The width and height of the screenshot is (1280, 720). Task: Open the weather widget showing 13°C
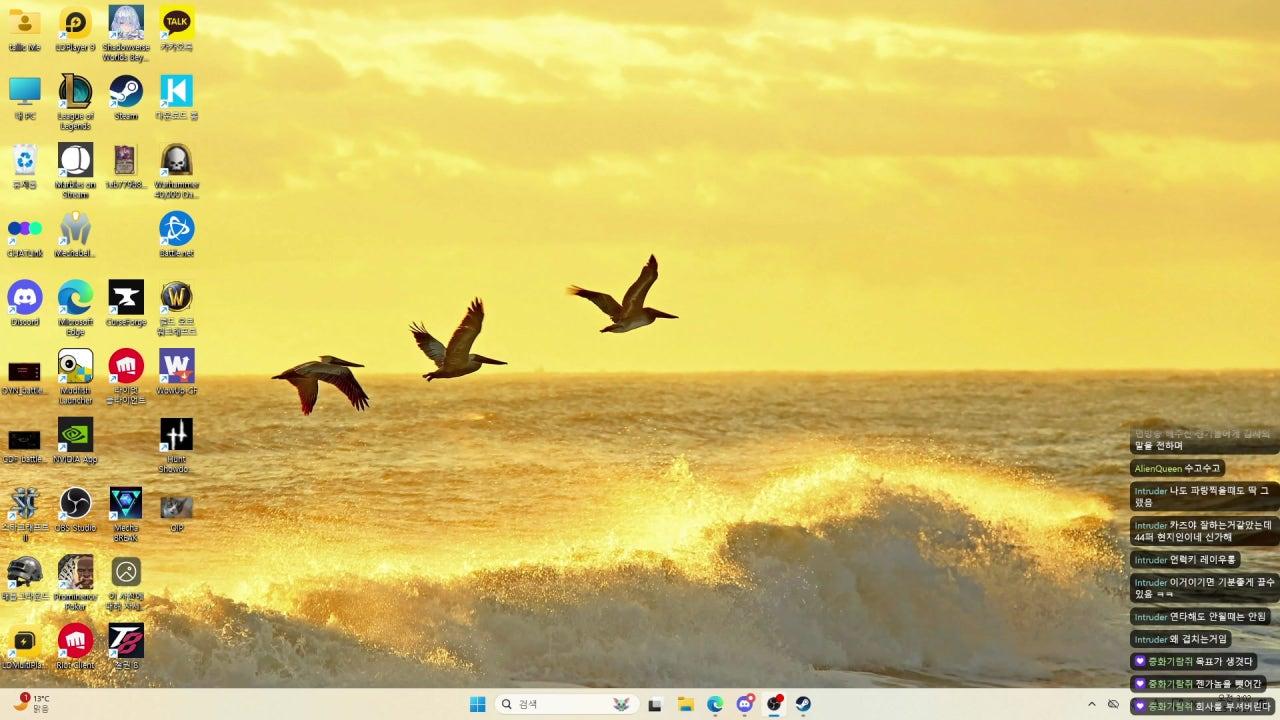[x=30, y=703]
